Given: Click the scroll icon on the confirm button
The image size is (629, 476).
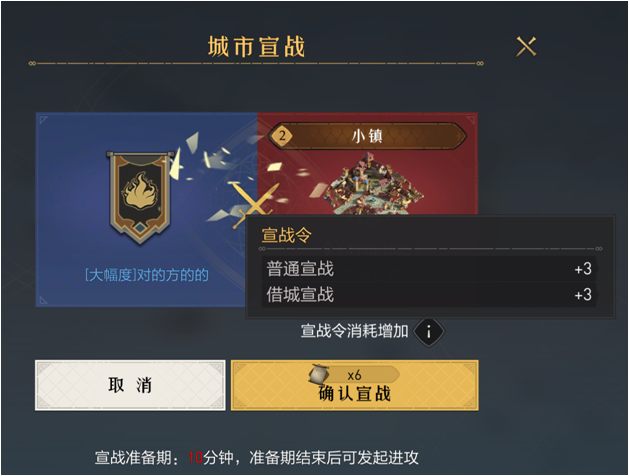Looking at the screenshot, I should 319,375.
